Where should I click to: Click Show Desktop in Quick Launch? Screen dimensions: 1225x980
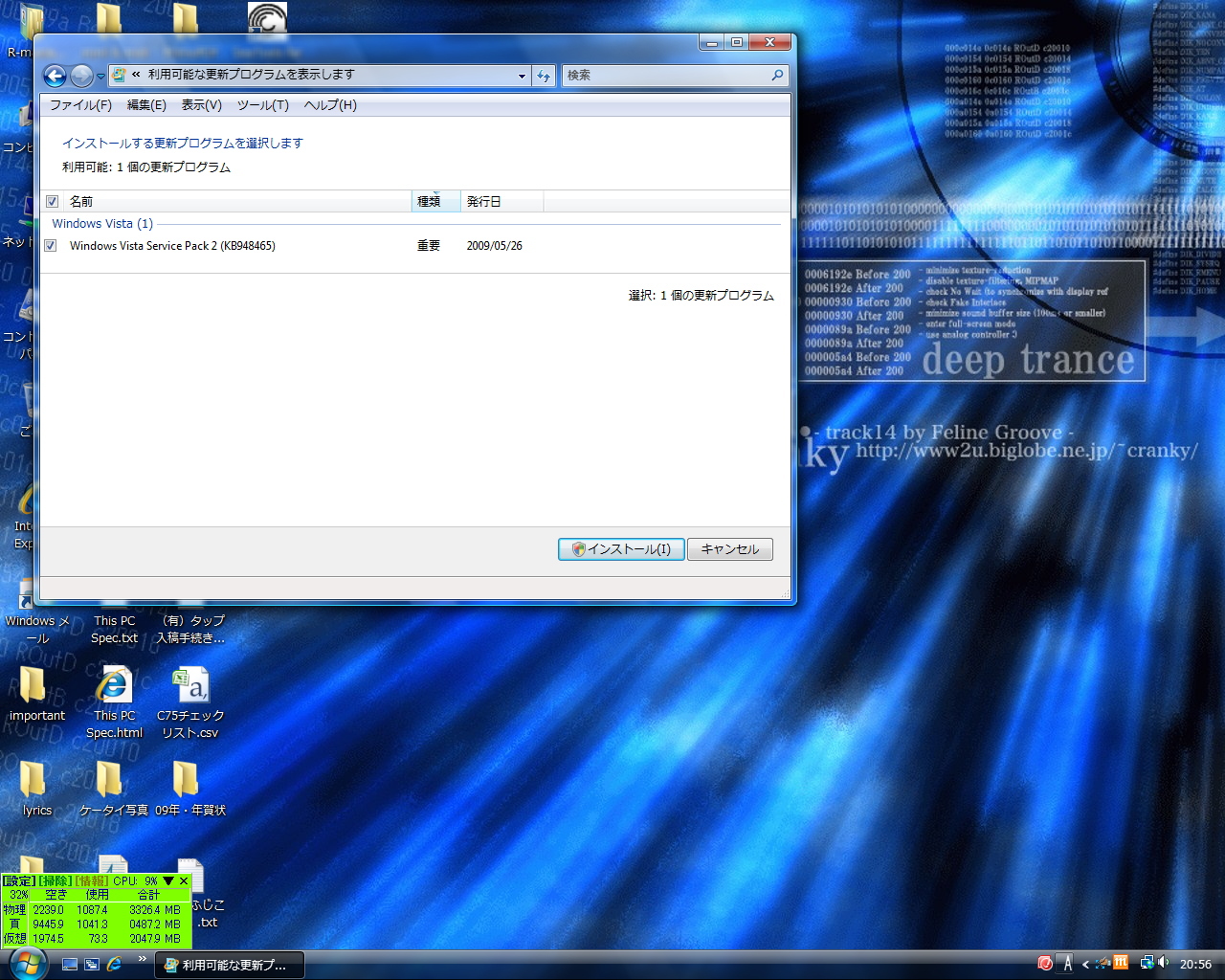(70, 965)
